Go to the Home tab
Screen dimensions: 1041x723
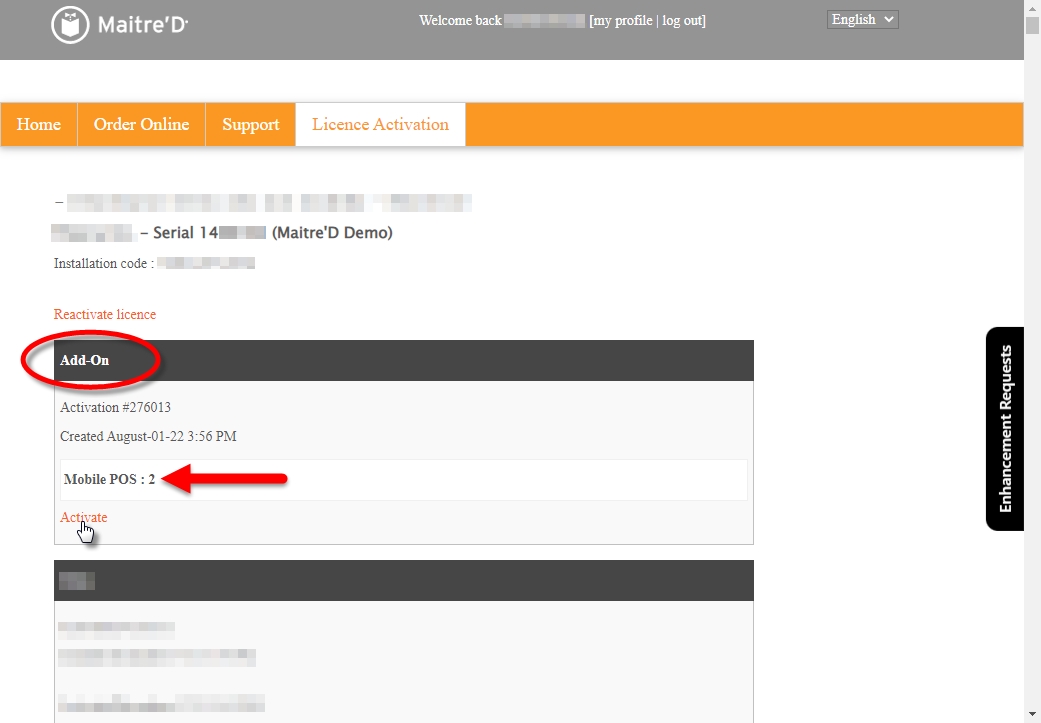(x=39, y=125)
